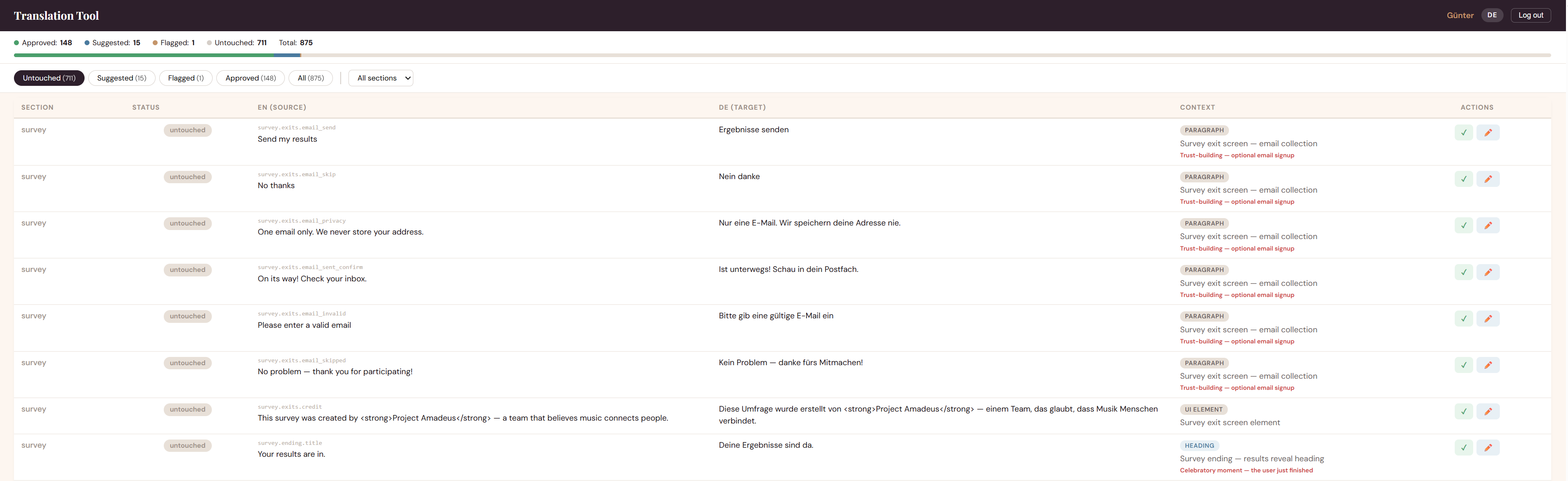Select the EN (SOURCE) column header

pos(282,107)
